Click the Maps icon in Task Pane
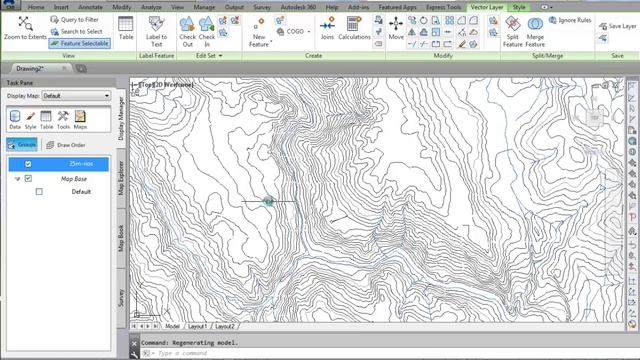This screenshot has height=360, width=640. [x=80, y=120]
